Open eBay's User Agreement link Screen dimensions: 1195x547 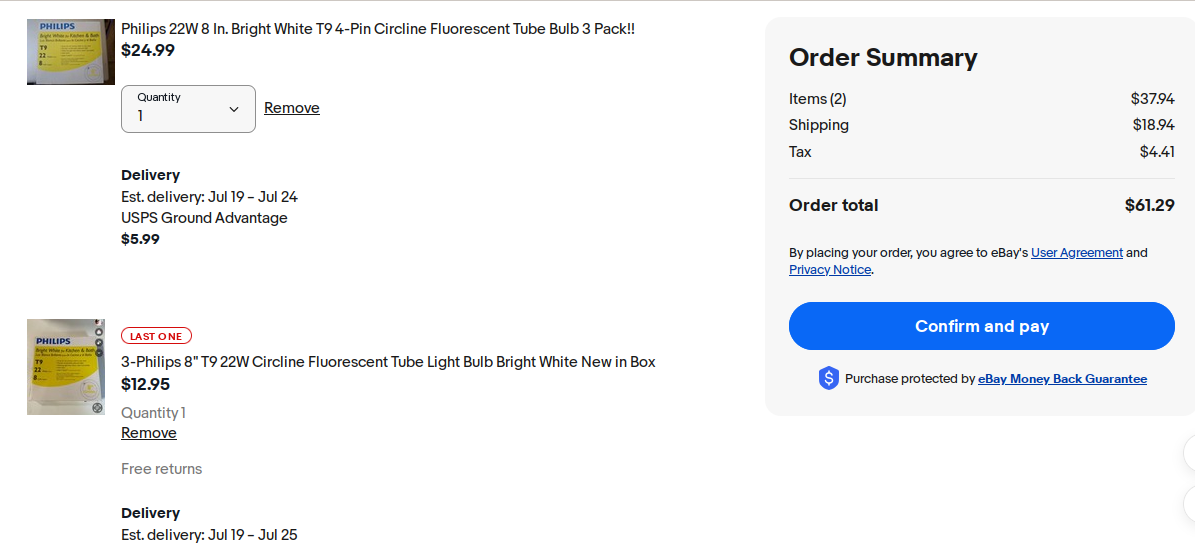coord(1076,253)
